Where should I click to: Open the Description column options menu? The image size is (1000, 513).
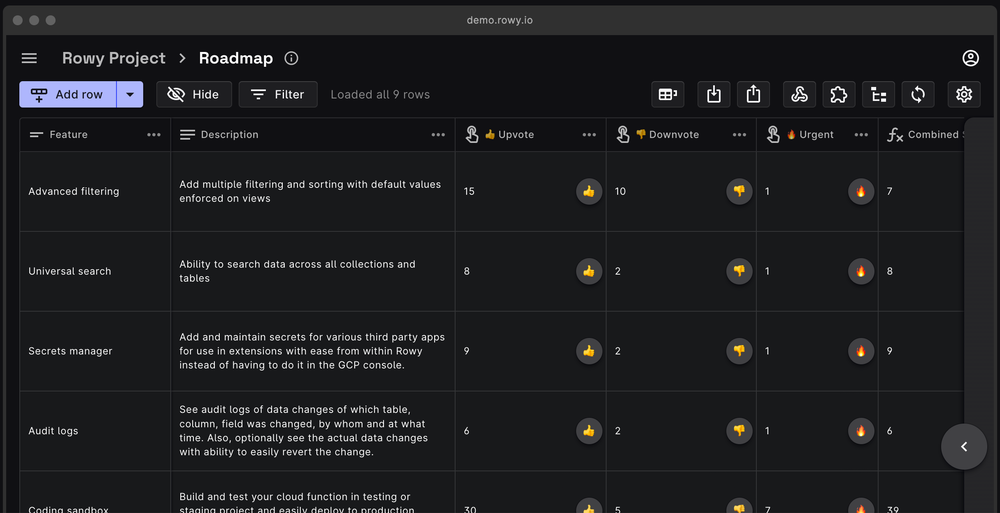(439, 135)
